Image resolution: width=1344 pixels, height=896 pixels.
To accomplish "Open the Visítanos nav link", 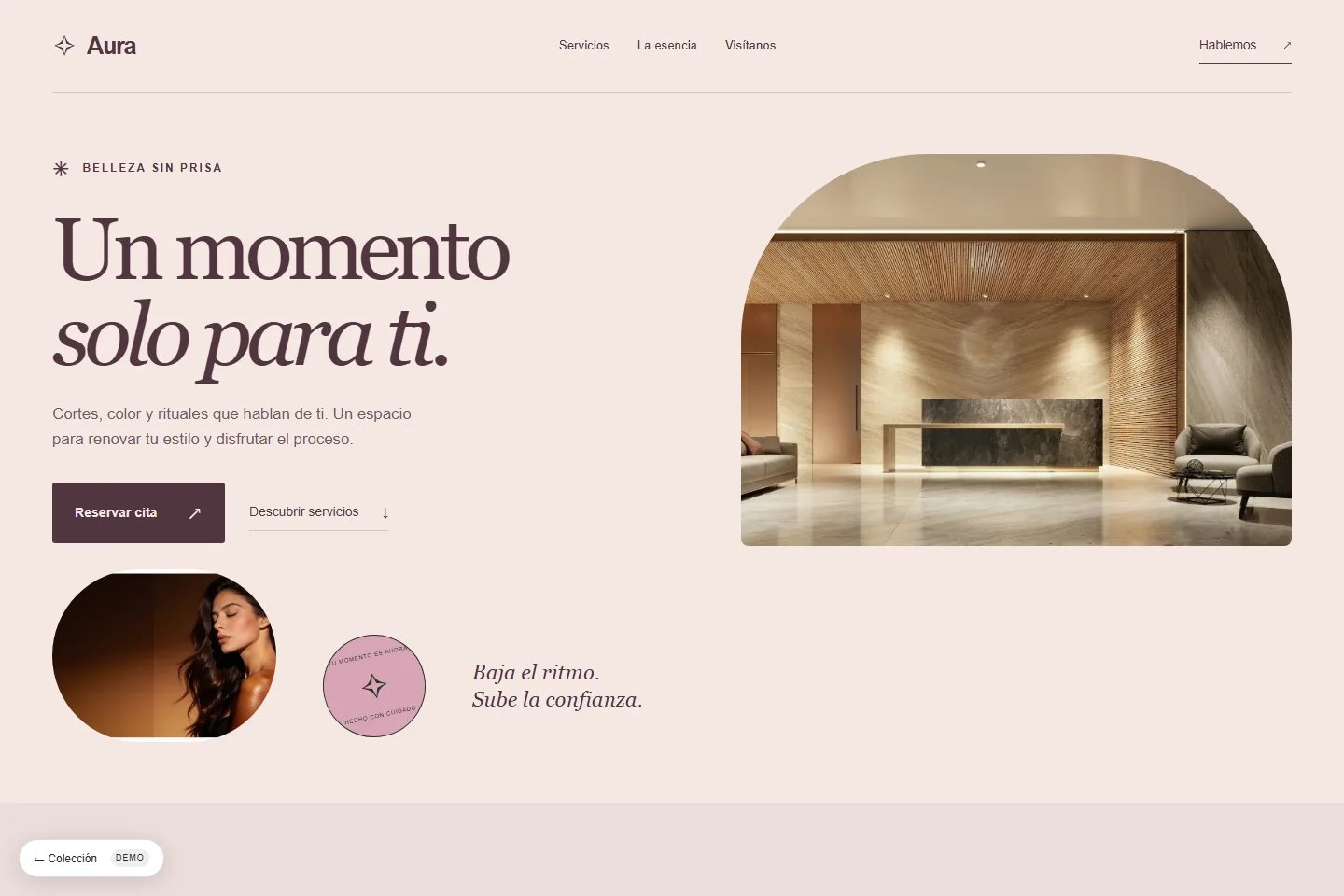I will (750, 45).
